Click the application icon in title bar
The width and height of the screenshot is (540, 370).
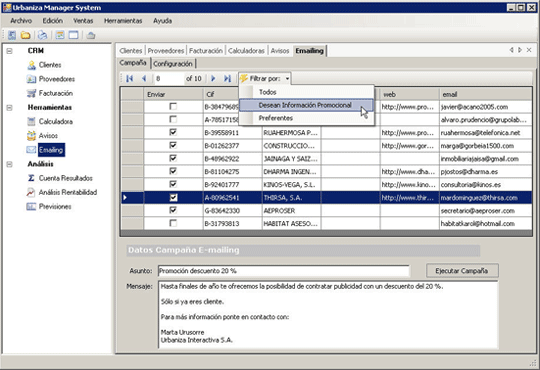[x=7, y=7]
